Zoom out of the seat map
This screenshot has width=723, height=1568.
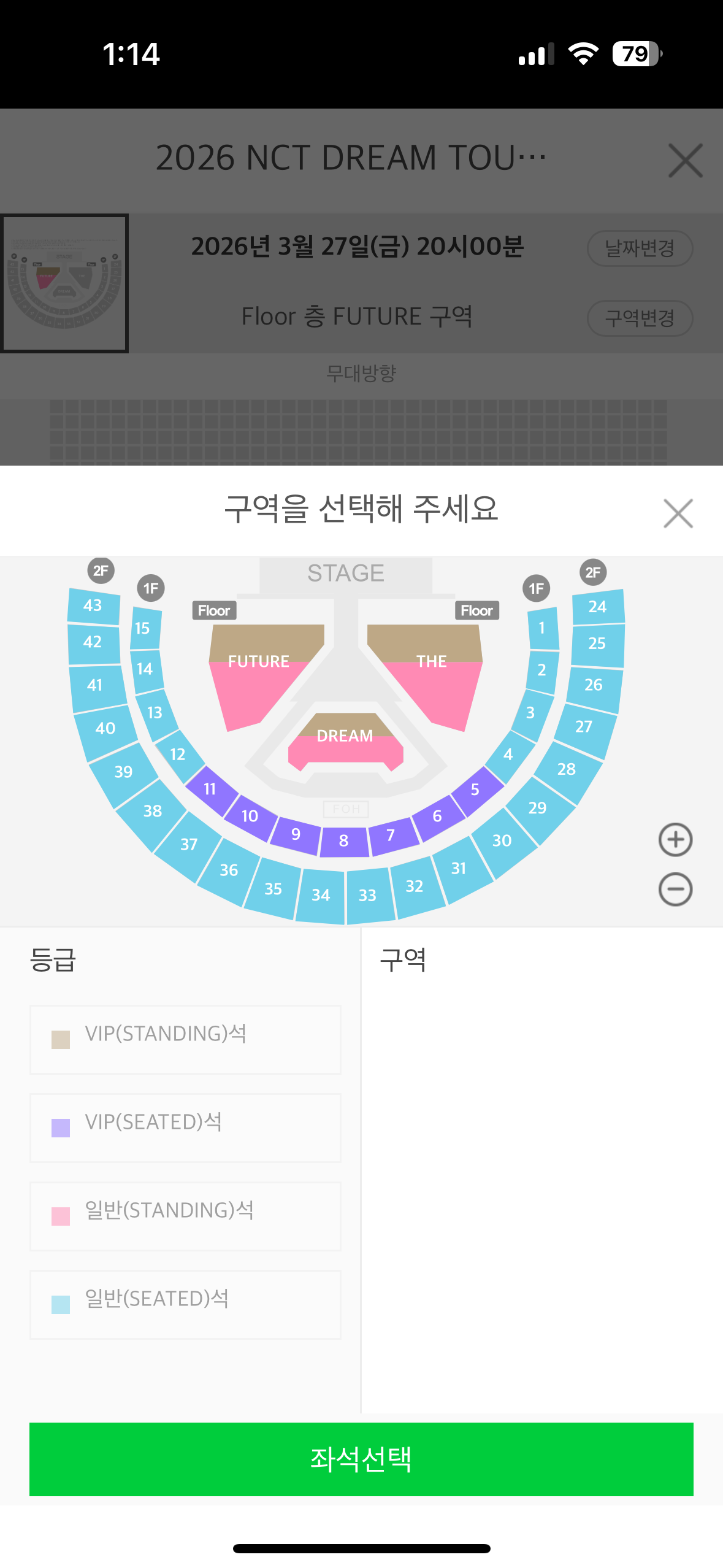[x=675, y=890]
